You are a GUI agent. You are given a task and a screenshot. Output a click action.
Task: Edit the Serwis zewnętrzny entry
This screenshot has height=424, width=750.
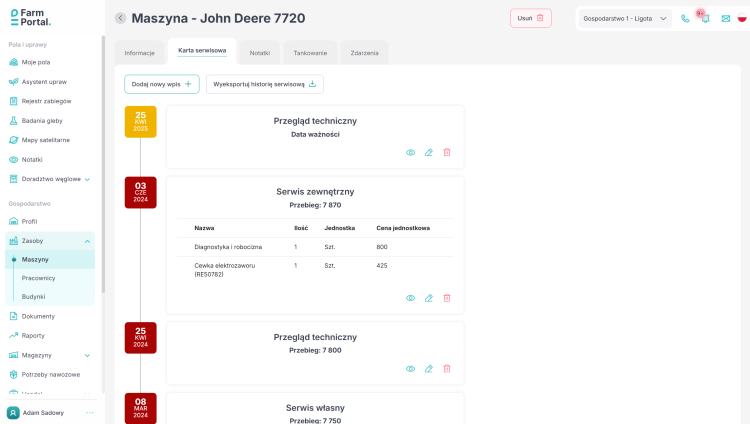tap(429, 298)
